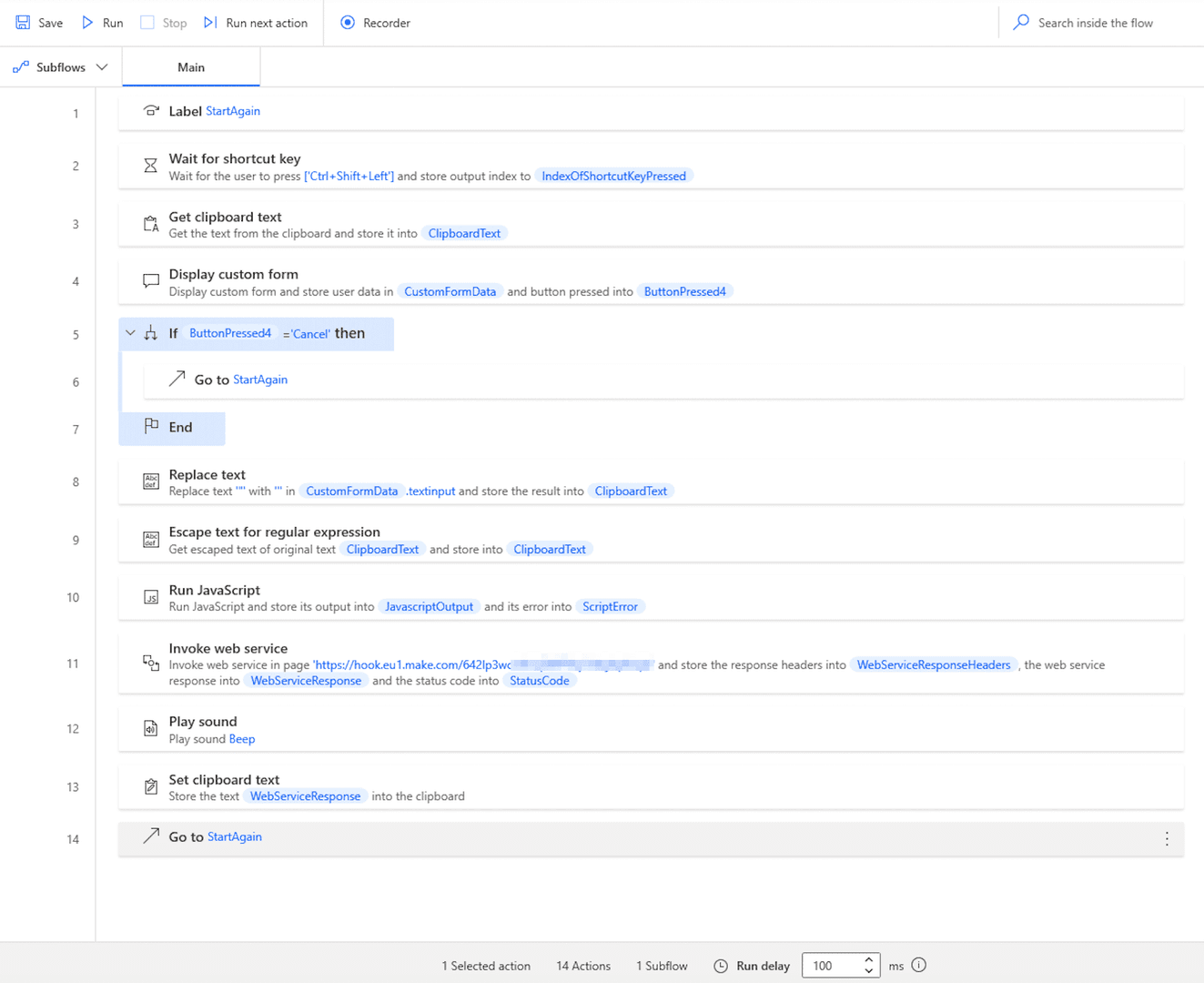Increase Run delay with the up stepper
The width and height of the screenshot is (1204, 983).
pyautogui.click(x=868, y=959)
